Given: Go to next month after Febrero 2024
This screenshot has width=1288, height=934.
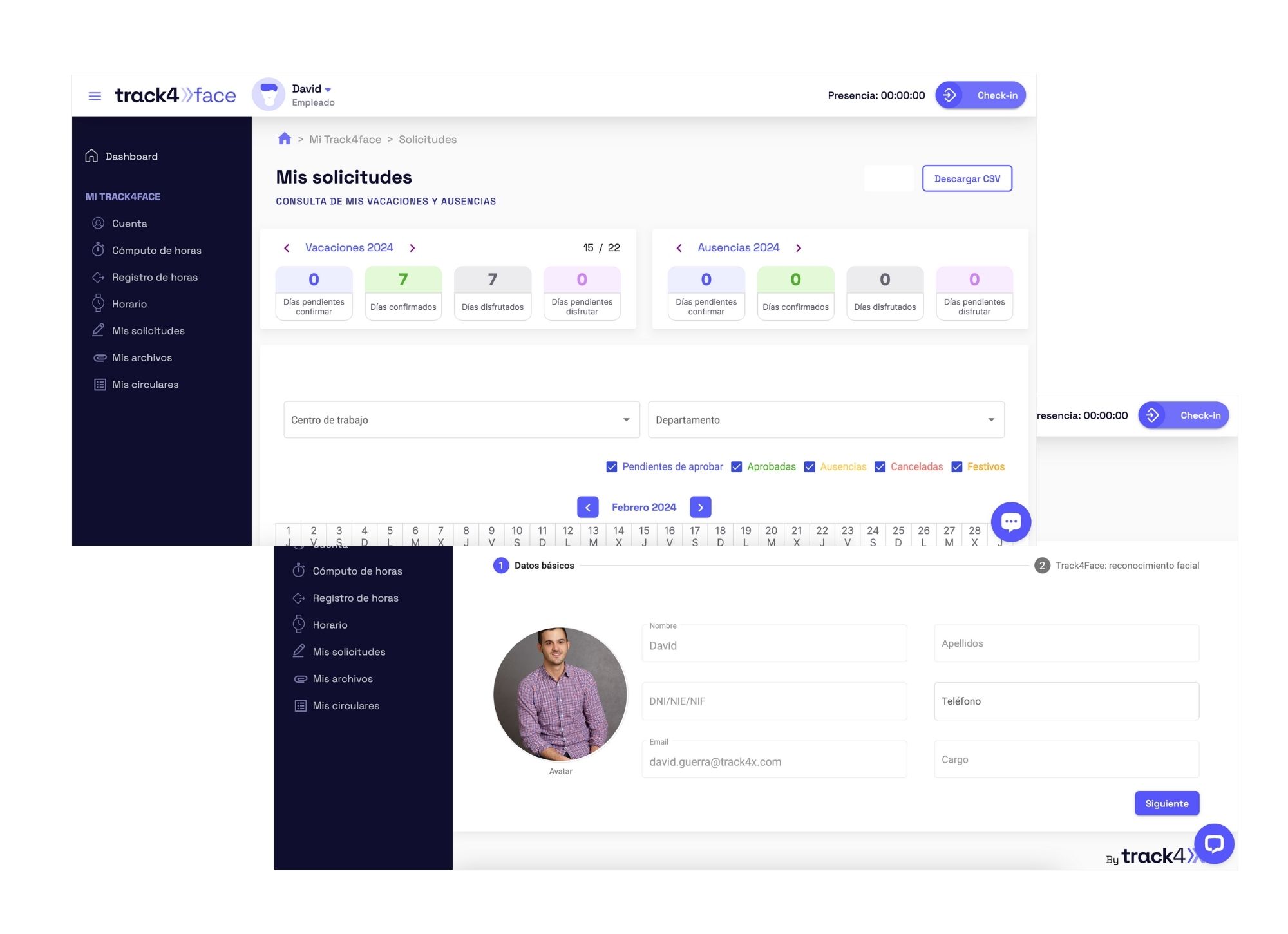Looking at the screenshot, I should coord(700,508).
